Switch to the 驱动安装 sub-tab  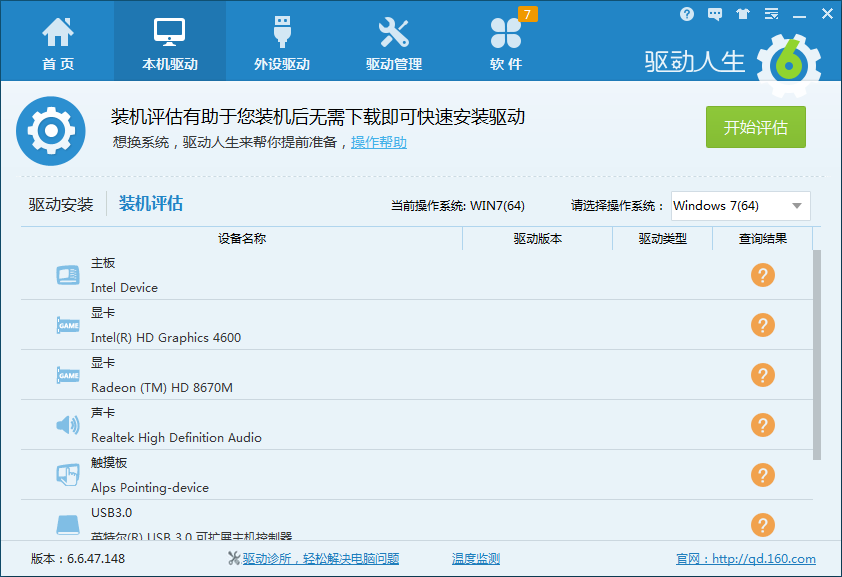(x=61, y=205)
